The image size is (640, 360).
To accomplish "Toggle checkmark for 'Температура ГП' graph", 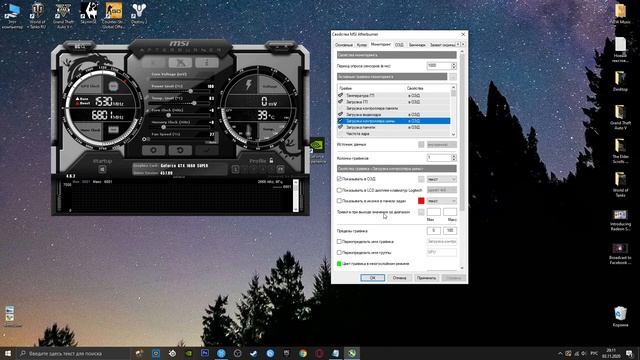I will point(340,95).
